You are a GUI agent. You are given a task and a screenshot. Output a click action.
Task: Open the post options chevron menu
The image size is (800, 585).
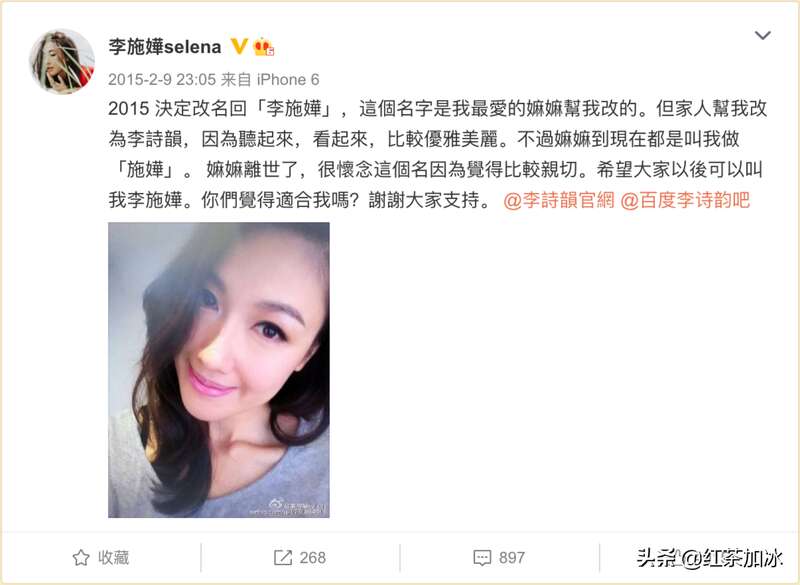(762, 35)
